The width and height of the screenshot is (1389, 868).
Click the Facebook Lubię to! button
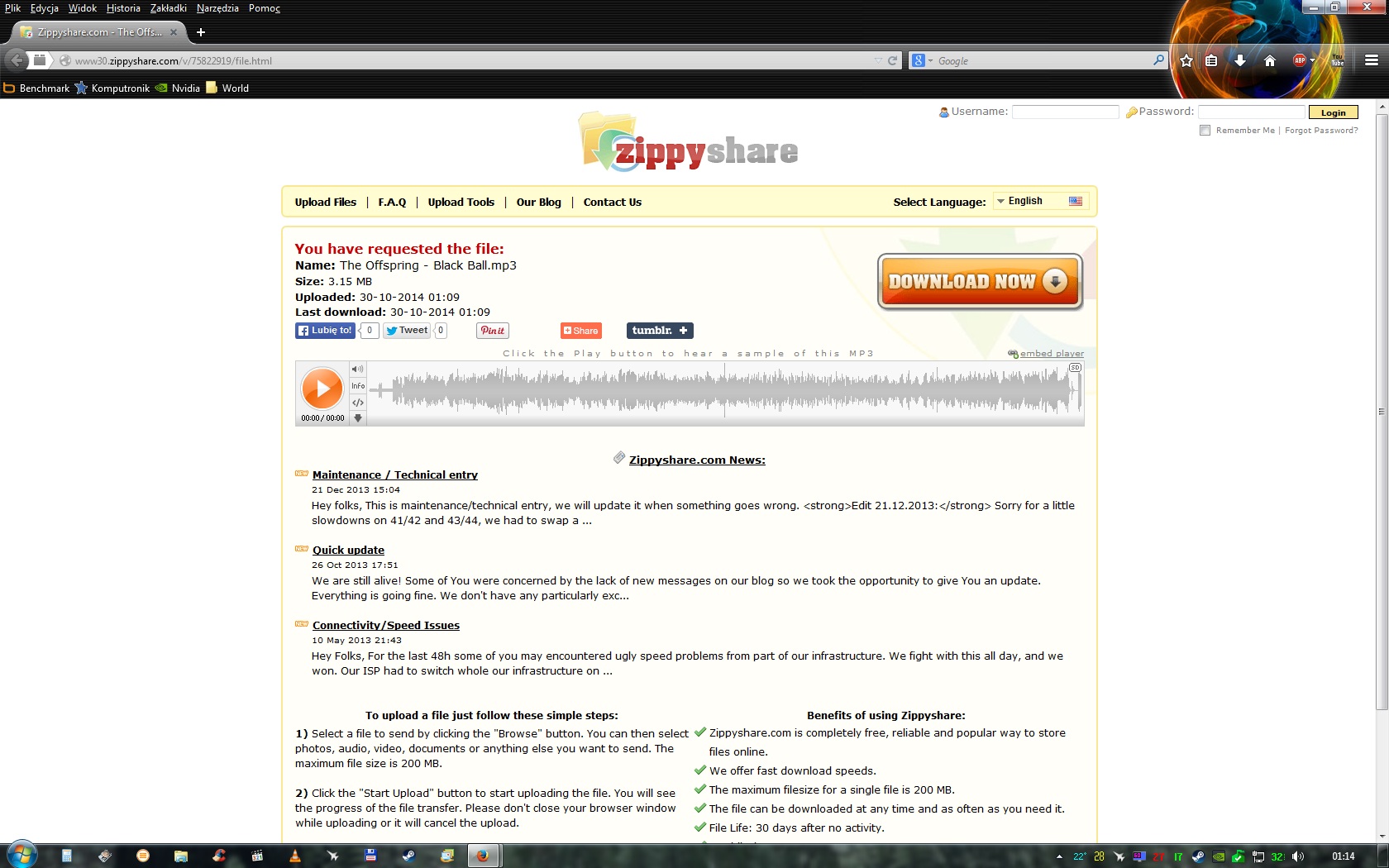click(x=326, y=331)
